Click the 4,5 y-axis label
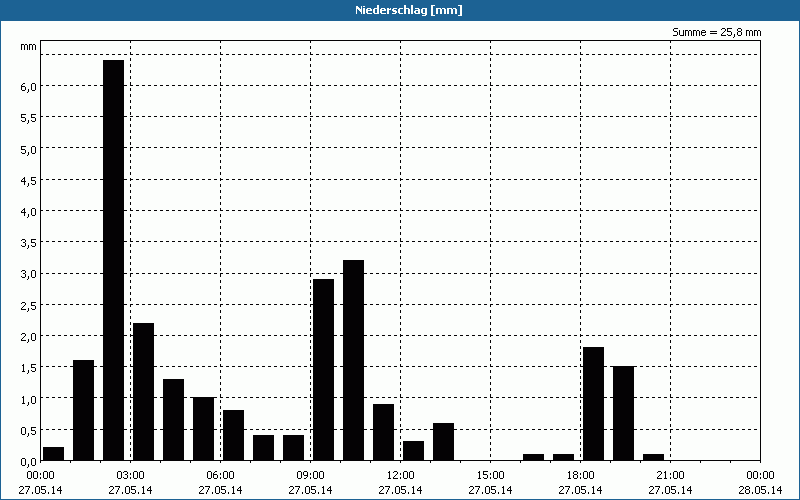This screenshot has width=800, height=500. click(x=29, y=181)
